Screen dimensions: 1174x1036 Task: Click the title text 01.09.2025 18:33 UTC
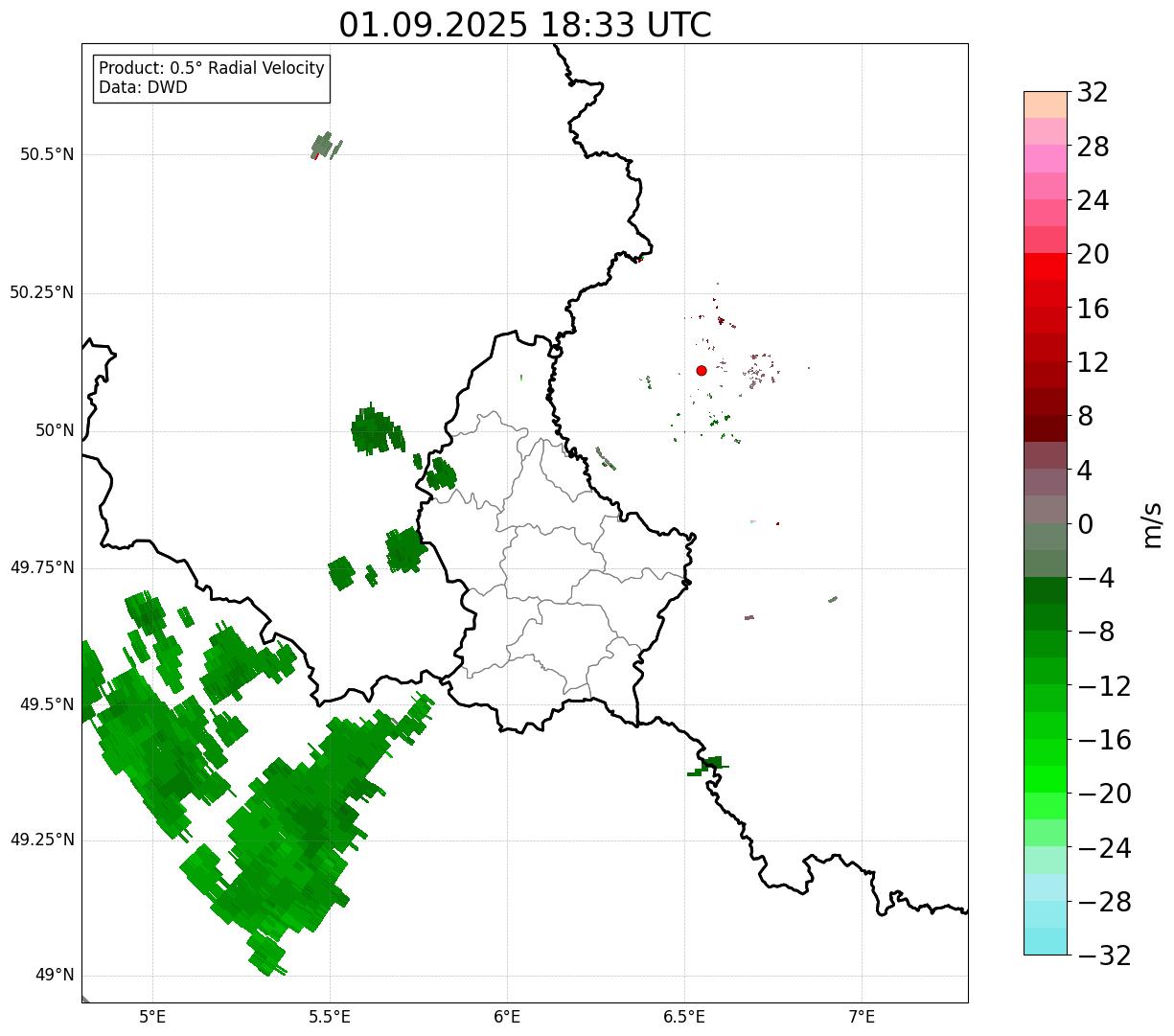click(x=525, y=25)
